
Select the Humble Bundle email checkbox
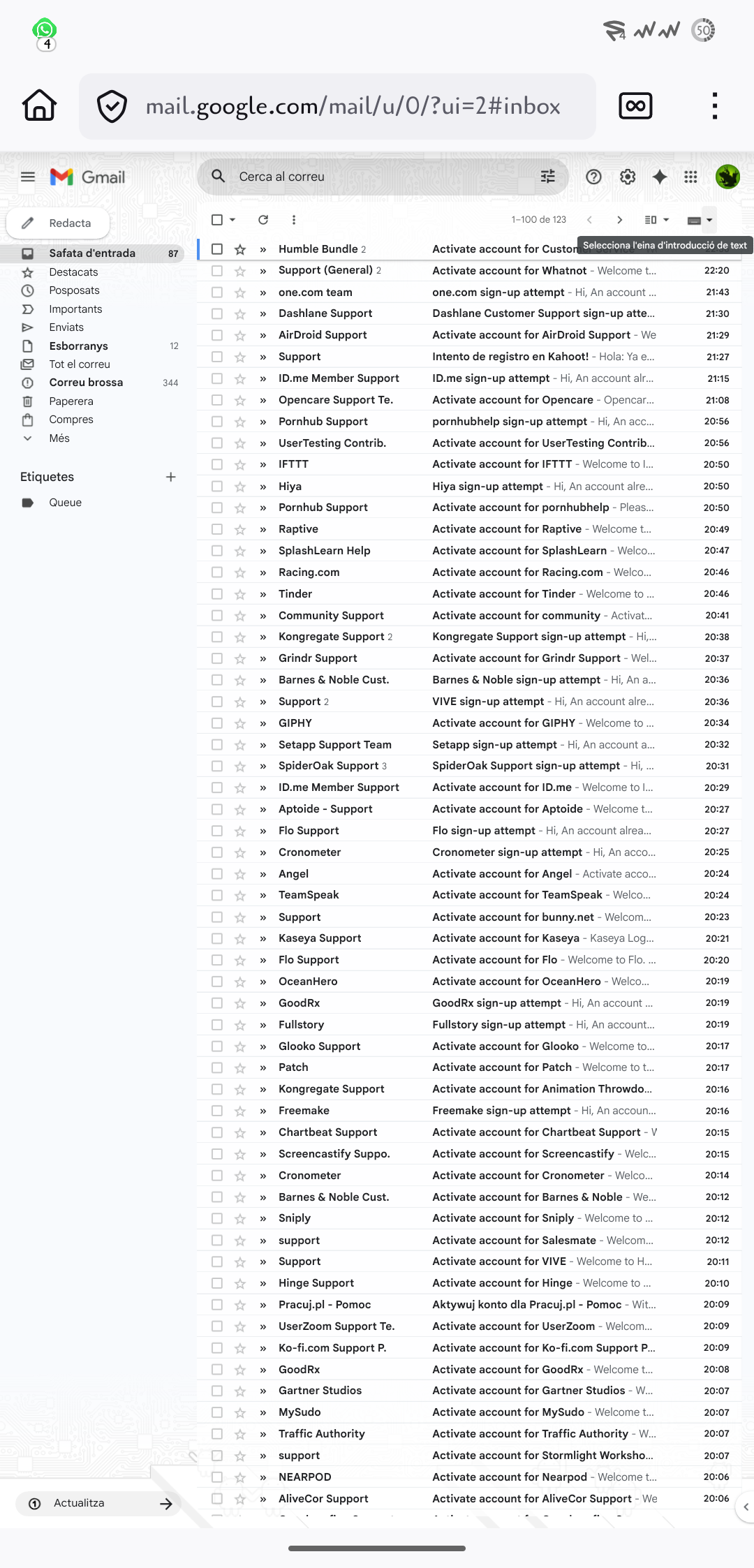pos(217,249)
